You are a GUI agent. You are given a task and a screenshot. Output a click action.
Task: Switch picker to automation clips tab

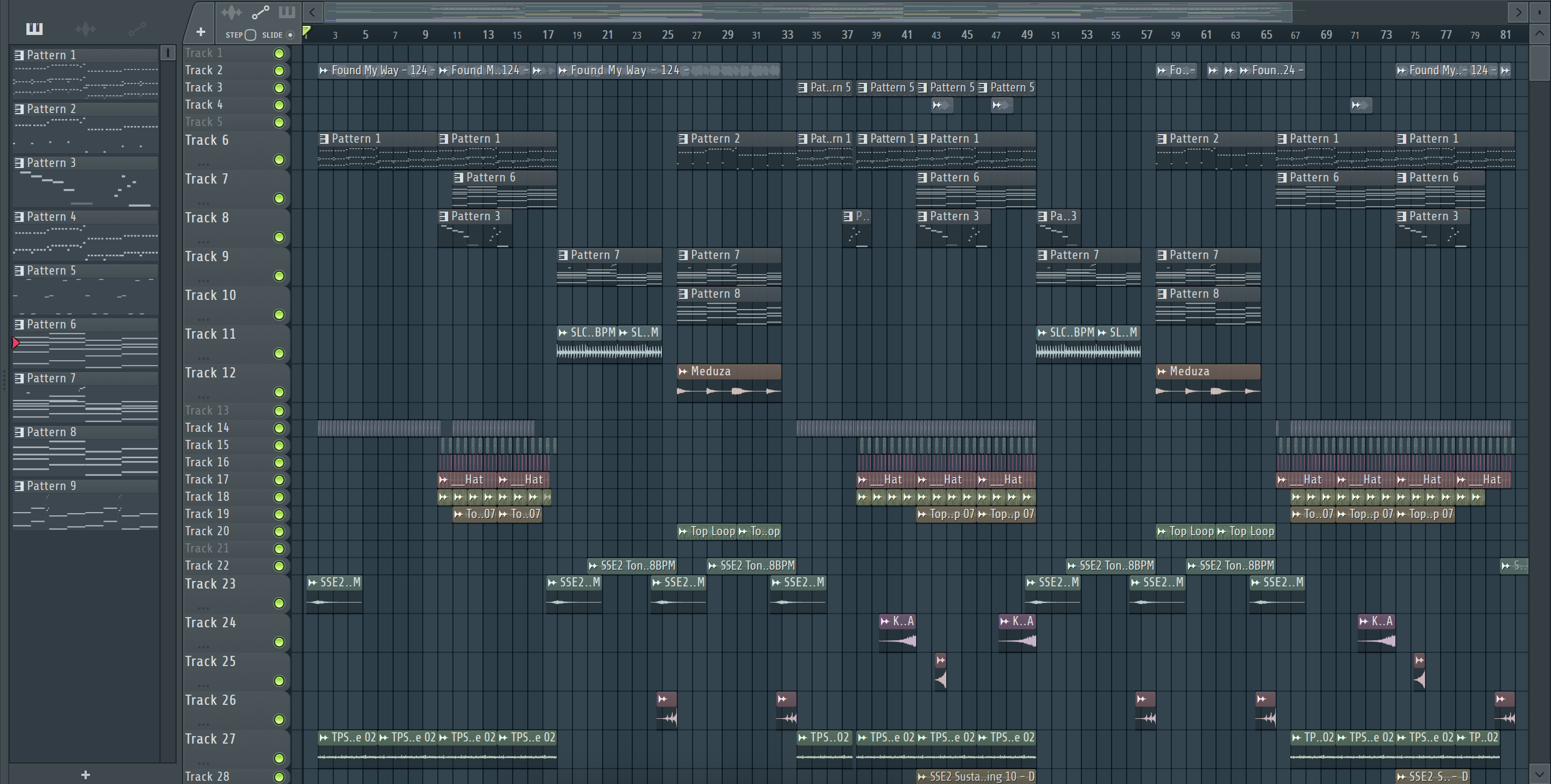137,29
